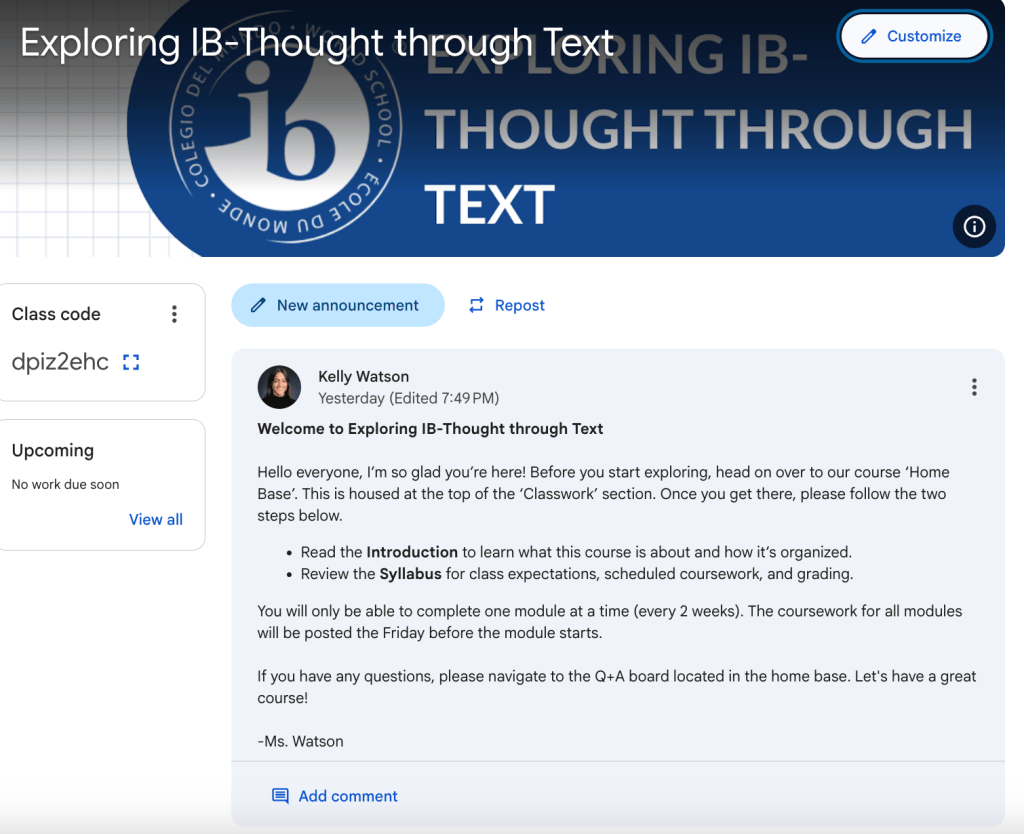Click 'Welcome to Exploring IB-Thought through Text' heading
The width and height of the screenshot is (1024, 834).
[x=430, y=428]
